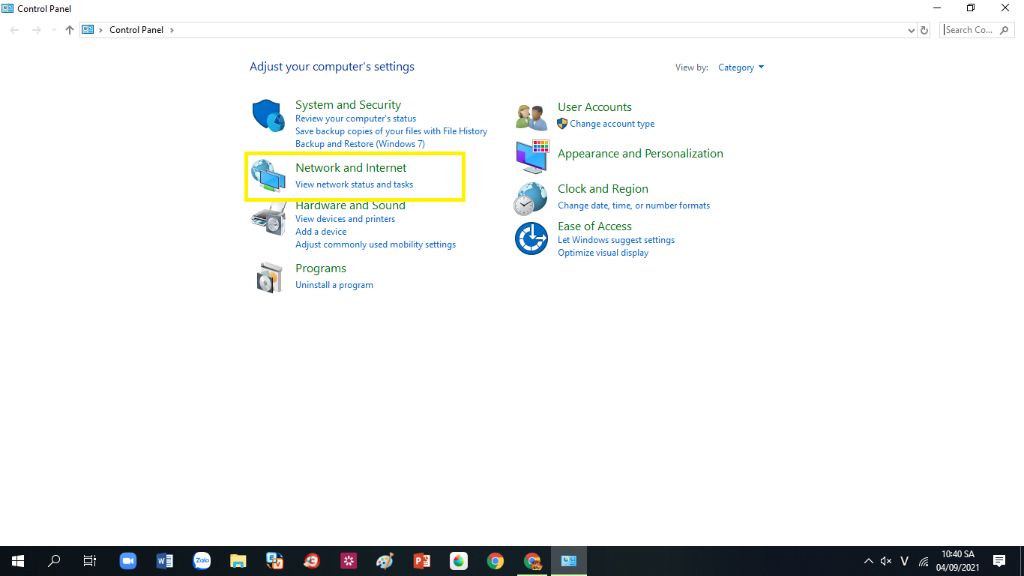The image size is (1024, 576).
Task: Open Microsoft Word from the taskbar
Action: click(x=165, y=561)
